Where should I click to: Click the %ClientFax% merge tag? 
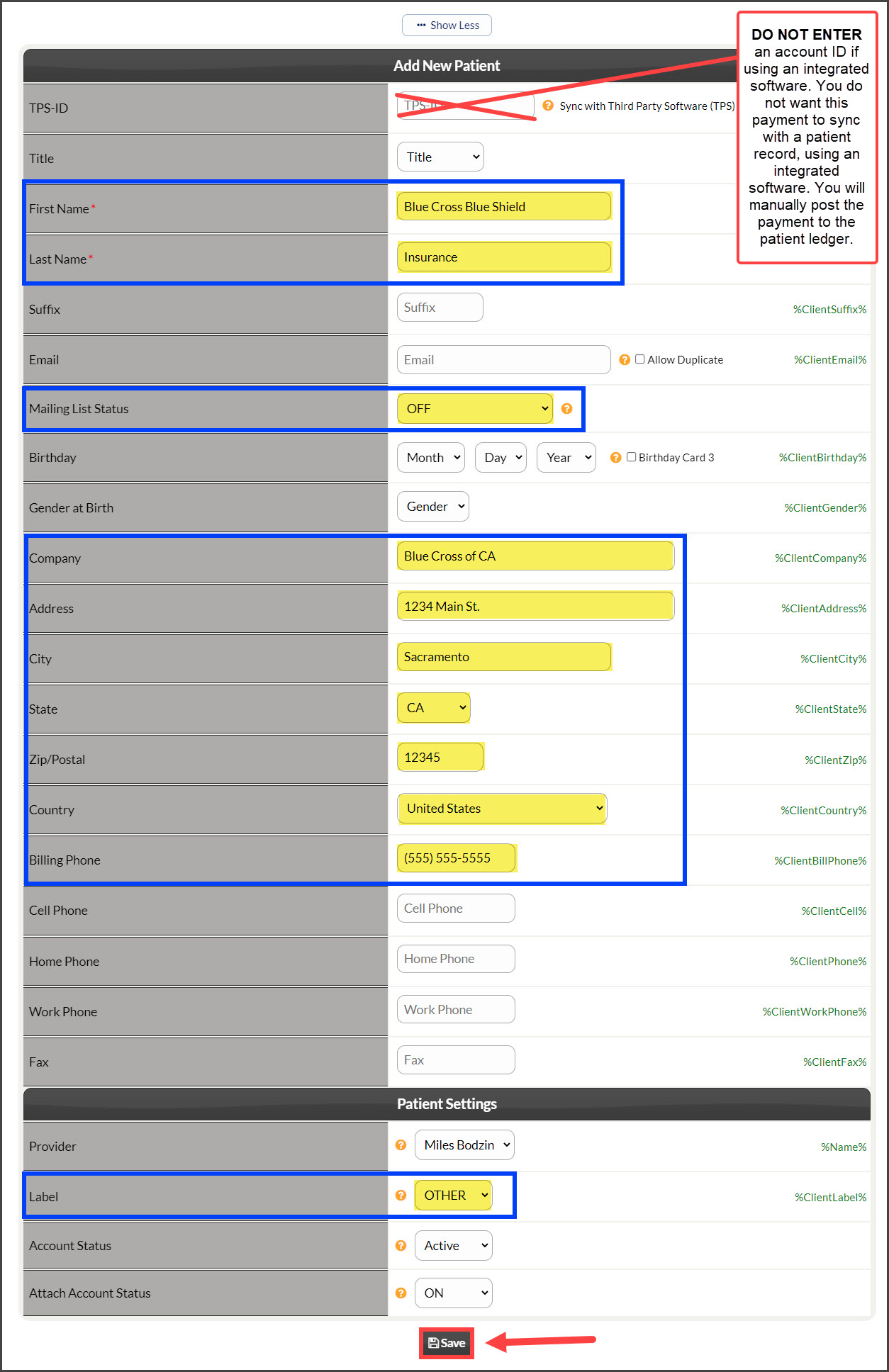[834, 1062]
